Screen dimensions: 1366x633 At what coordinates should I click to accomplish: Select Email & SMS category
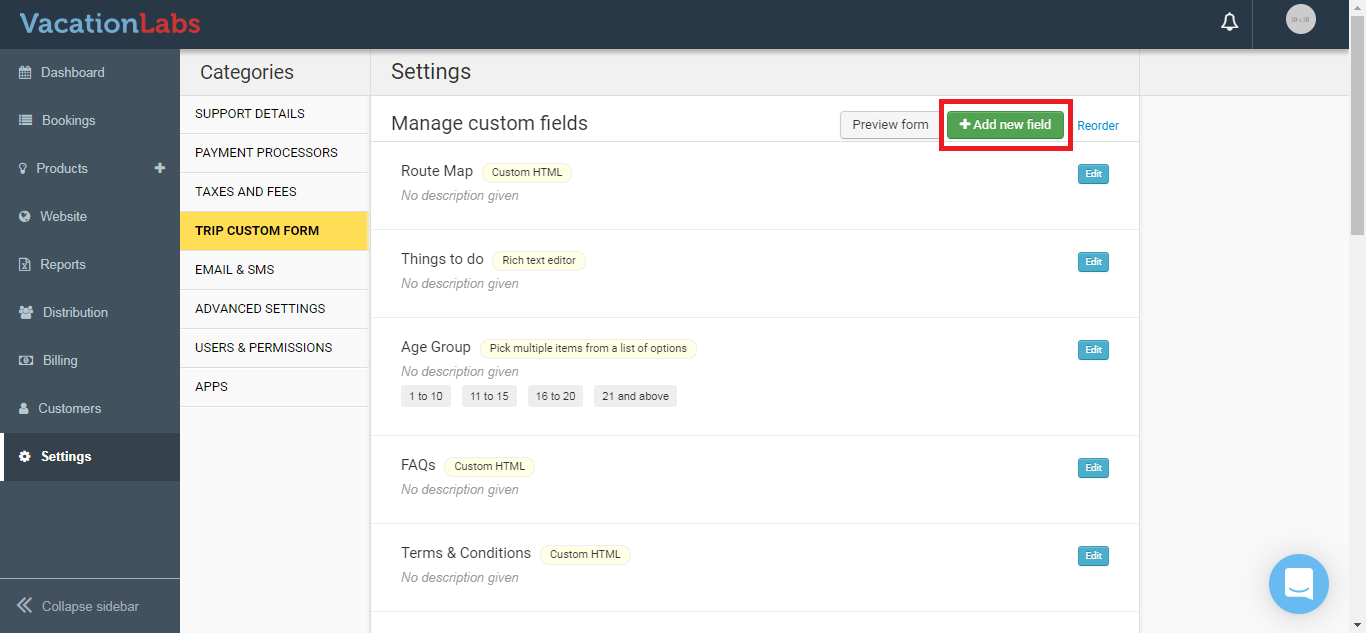pos(234,270)
